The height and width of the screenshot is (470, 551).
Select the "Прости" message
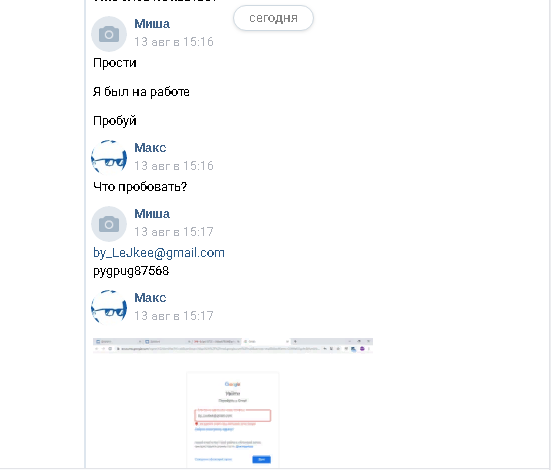coord(115,63)
